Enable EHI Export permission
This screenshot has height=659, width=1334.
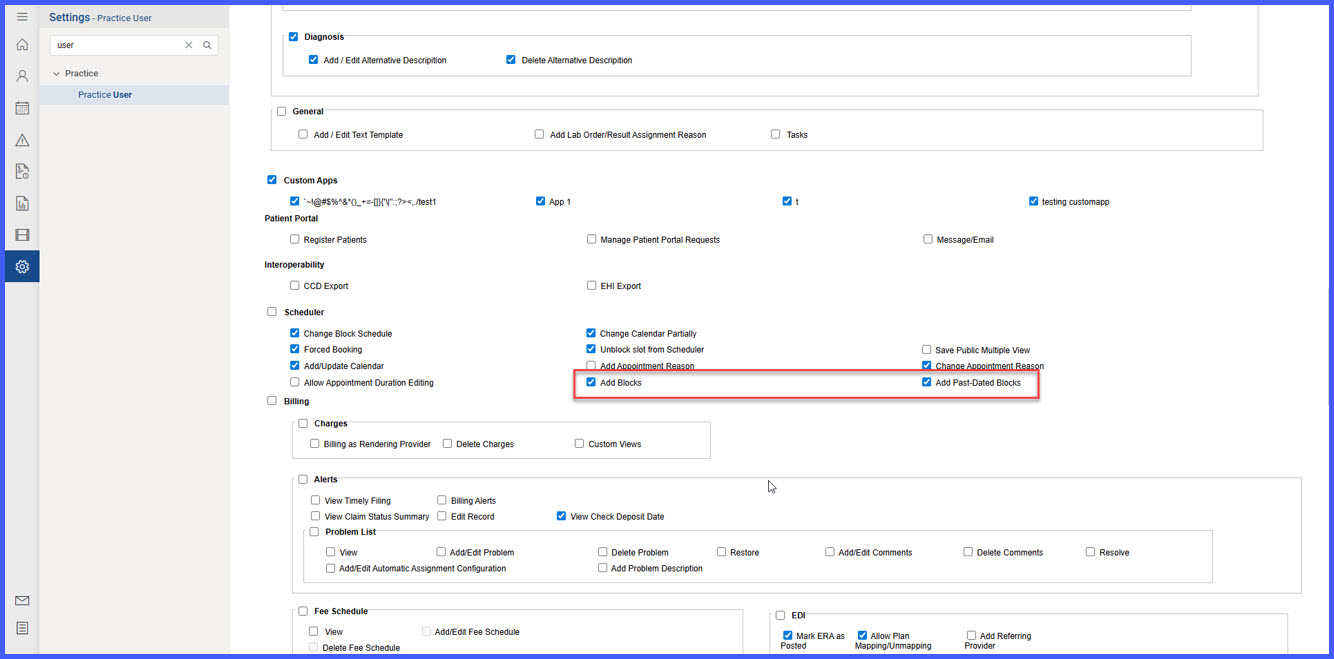[591, 285]
